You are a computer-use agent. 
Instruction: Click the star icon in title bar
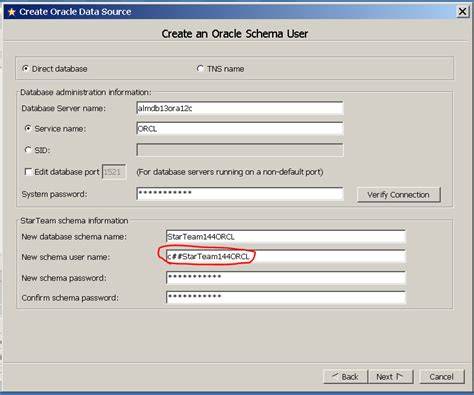(x=12, y=12)
